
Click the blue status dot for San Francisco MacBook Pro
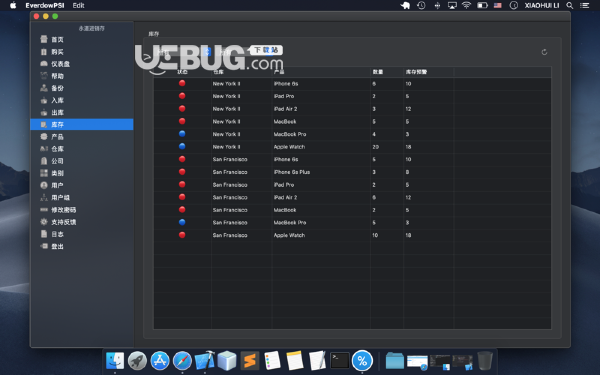pyautogui.click(x=182, y=222)
